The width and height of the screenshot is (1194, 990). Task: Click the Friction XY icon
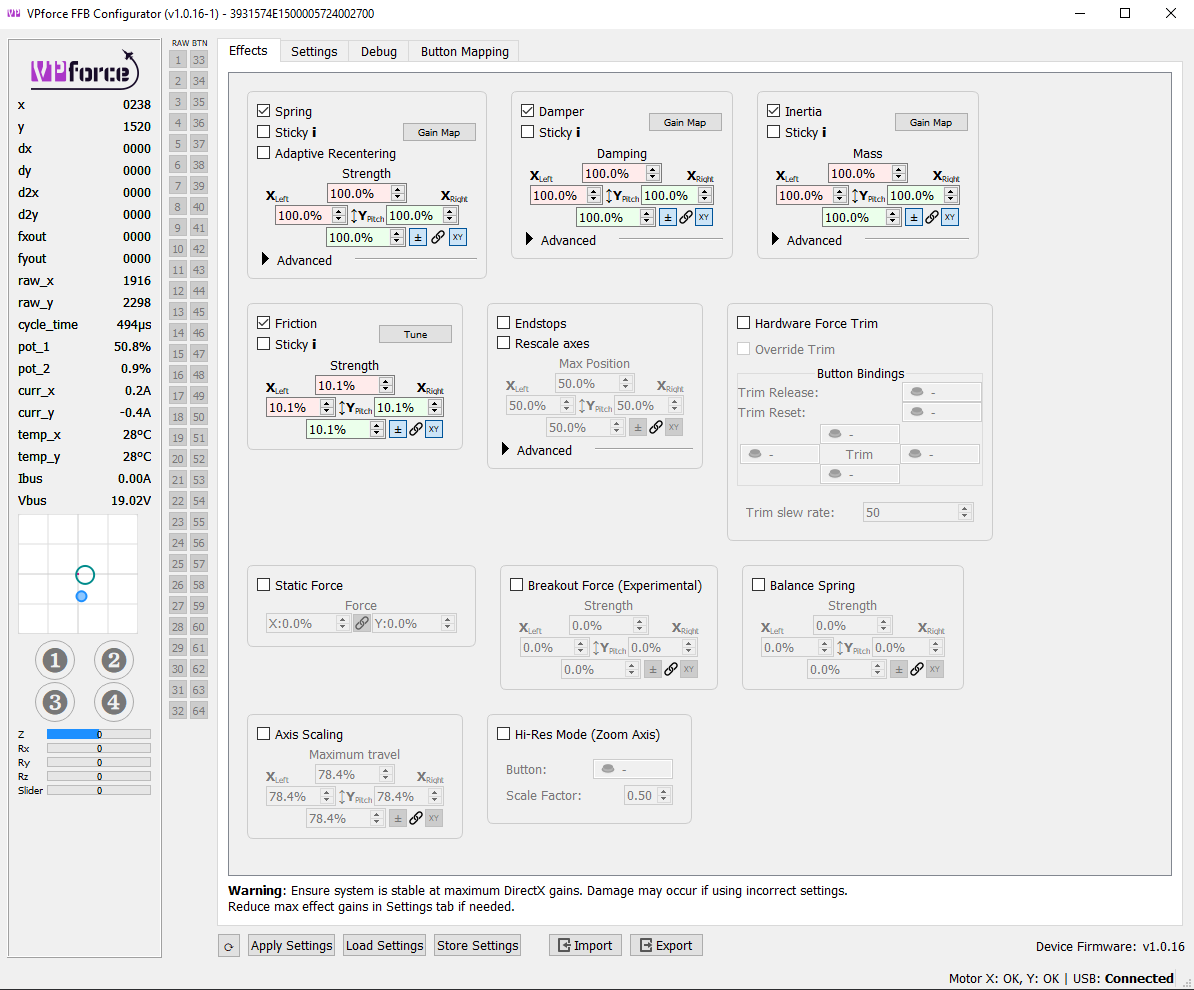[433, 430]
